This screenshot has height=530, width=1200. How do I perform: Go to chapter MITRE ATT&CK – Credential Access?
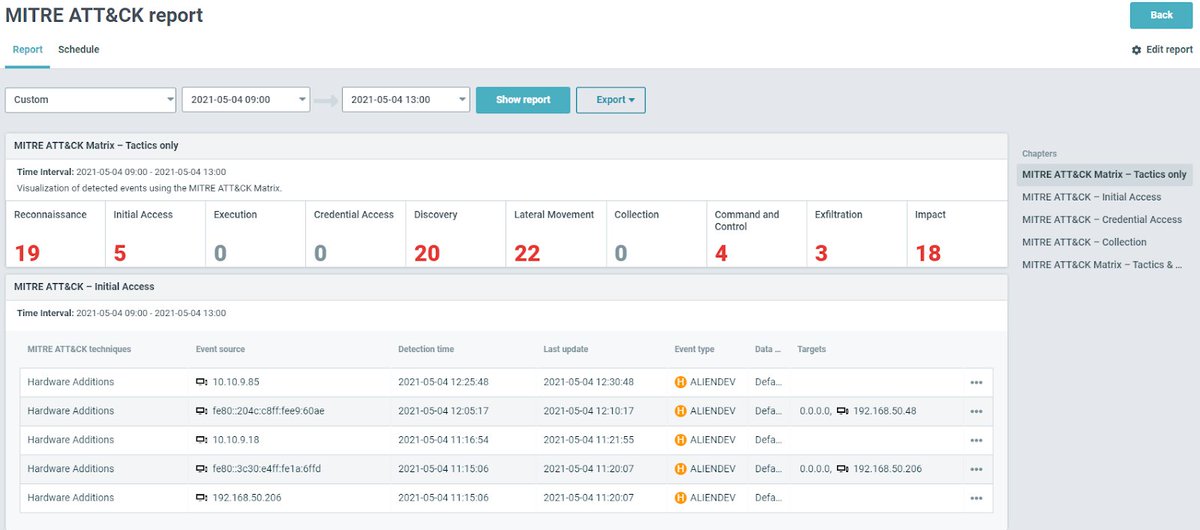click(x=1102, y=220)
